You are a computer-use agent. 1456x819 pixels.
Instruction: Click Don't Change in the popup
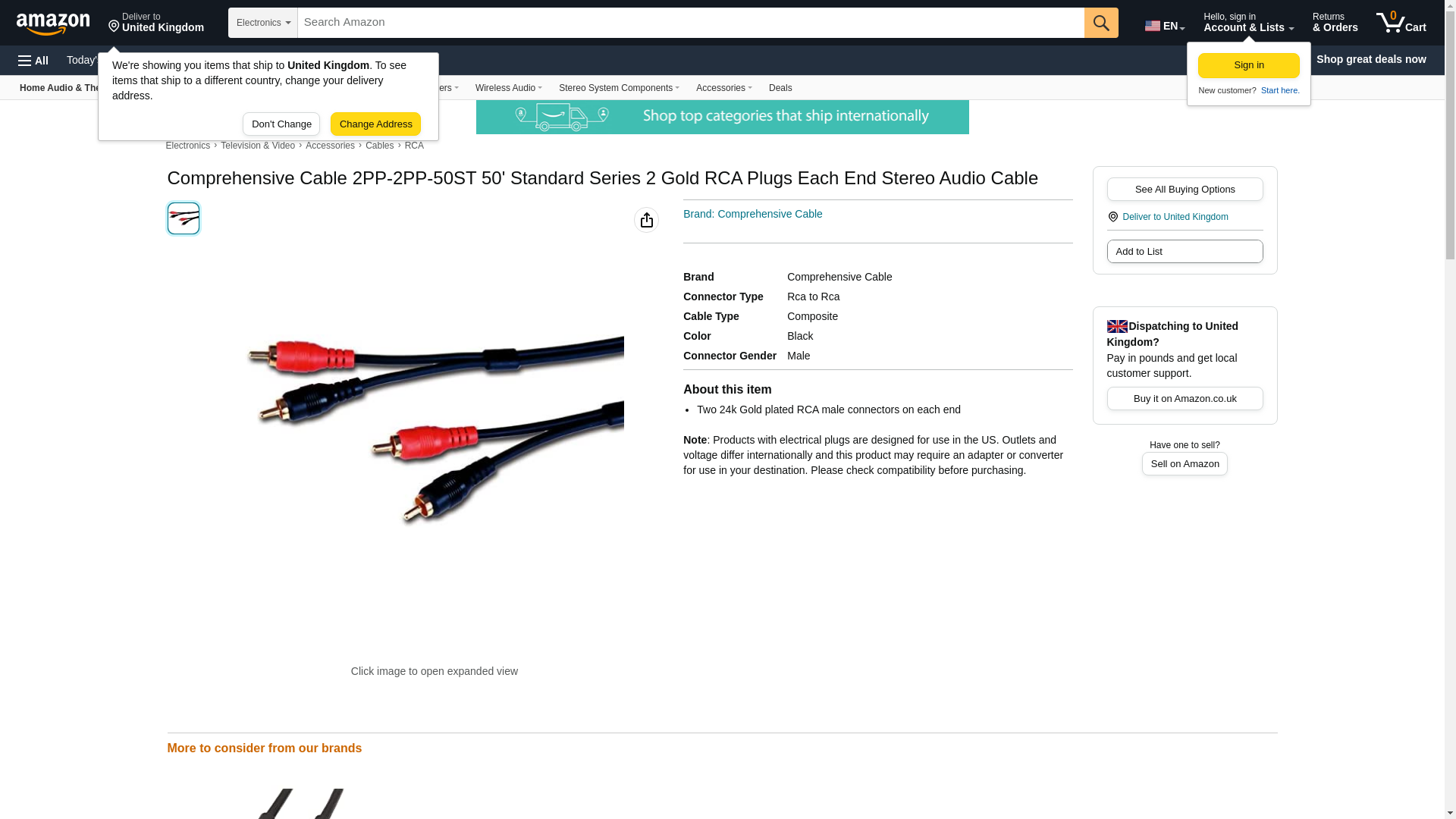coord(281,124)
